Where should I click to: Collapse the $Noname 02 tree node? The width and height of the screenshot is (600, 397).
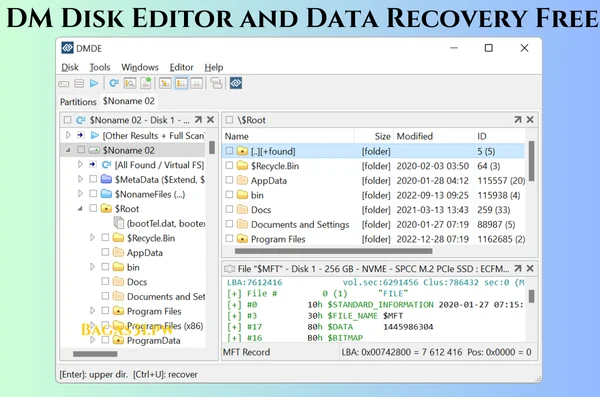(68, 150)
